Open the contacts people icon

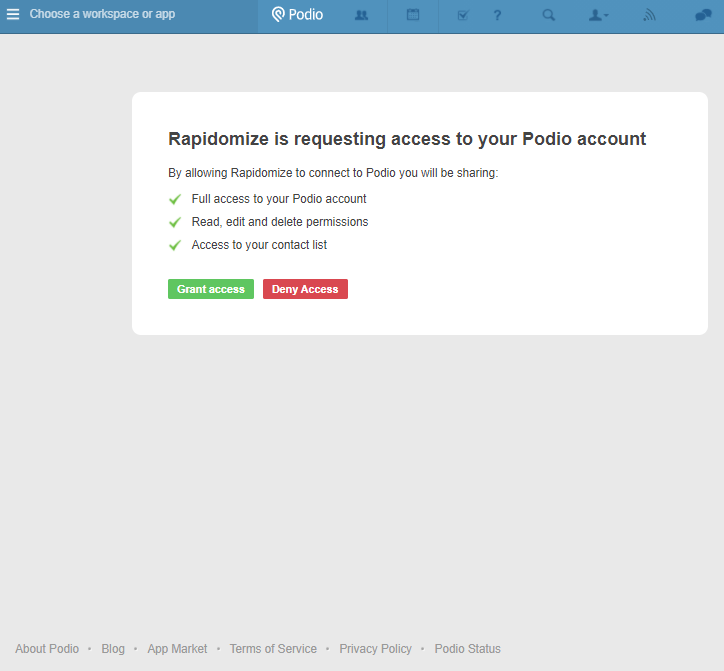(x=362, y=15)
